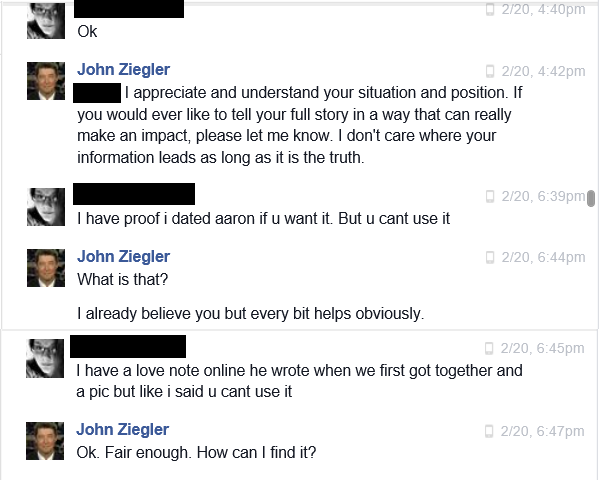The height and width of the screenshot is (500, 603).
Task: Click mobile icon beside 2/20, 6:45pm
Action: point(489,348)
